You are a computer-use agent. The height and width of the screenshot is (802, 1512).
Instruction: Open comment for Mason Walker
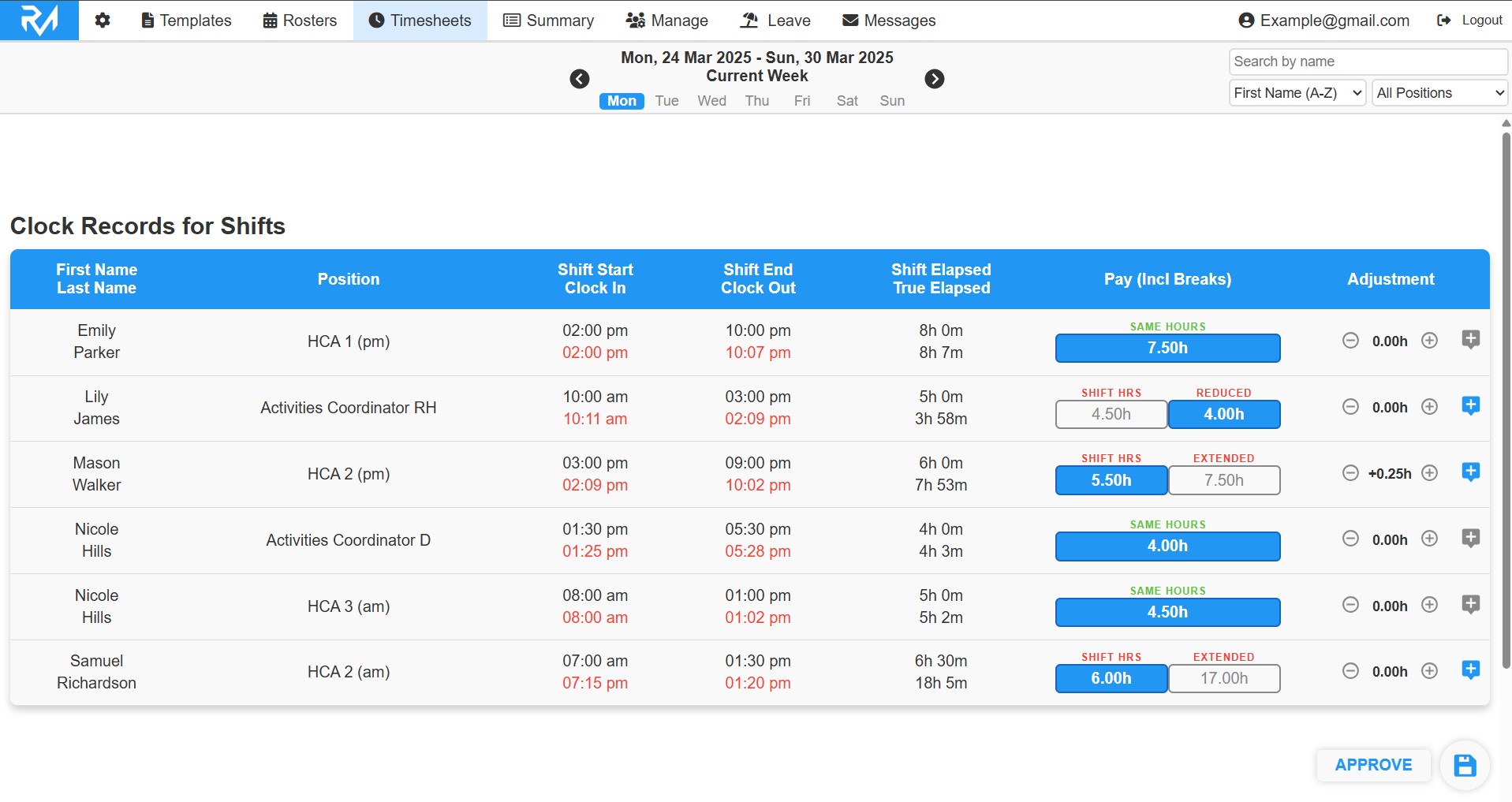[1470, 472]
